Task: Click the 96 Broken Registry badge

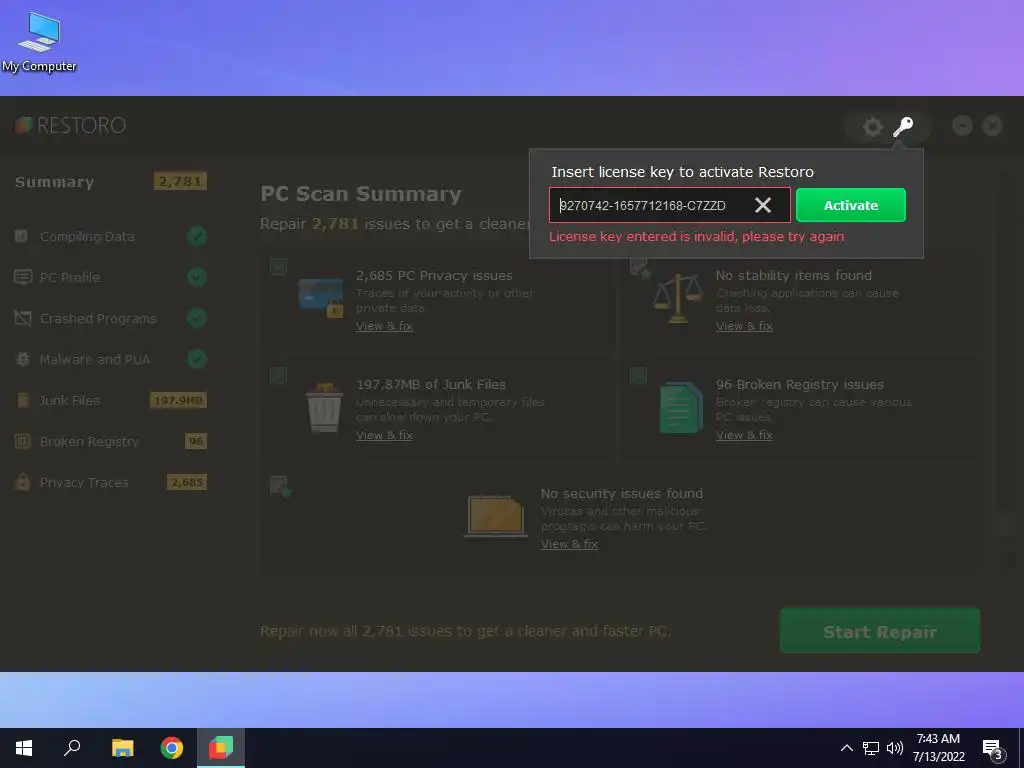Action: [196, 441]
